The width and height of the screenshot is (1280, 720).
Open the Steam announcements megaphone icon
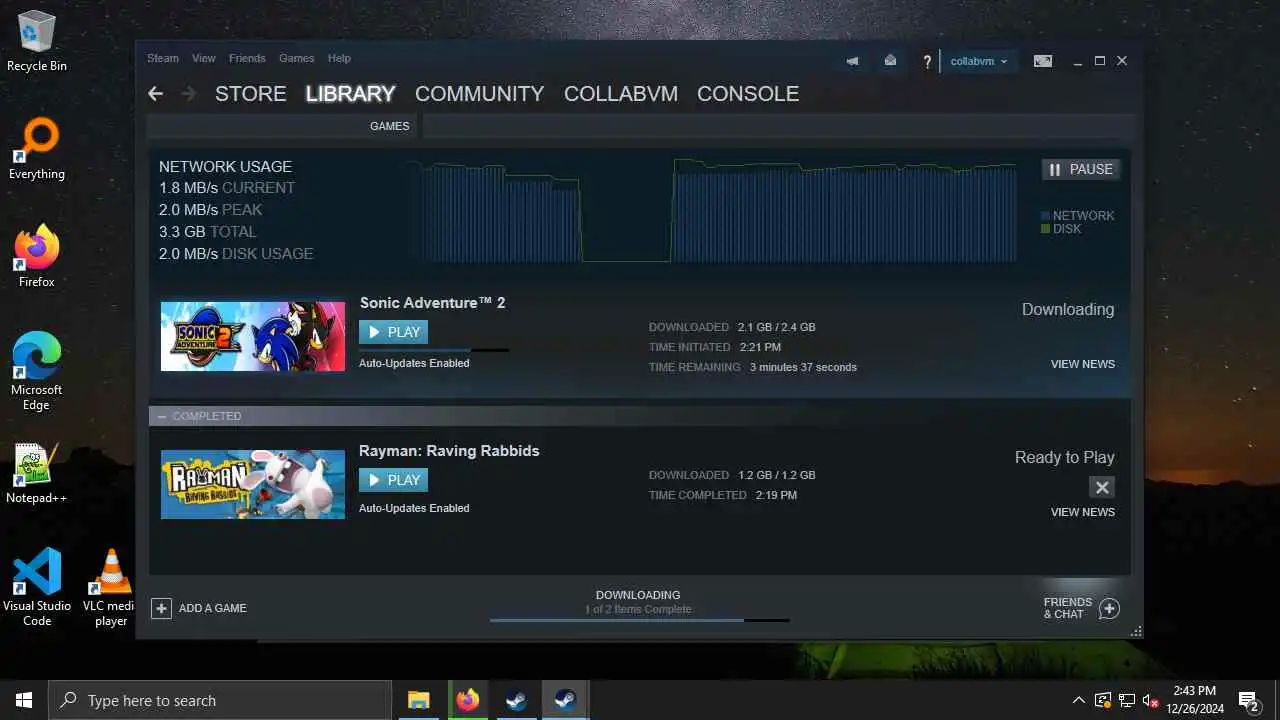point(852,61)
